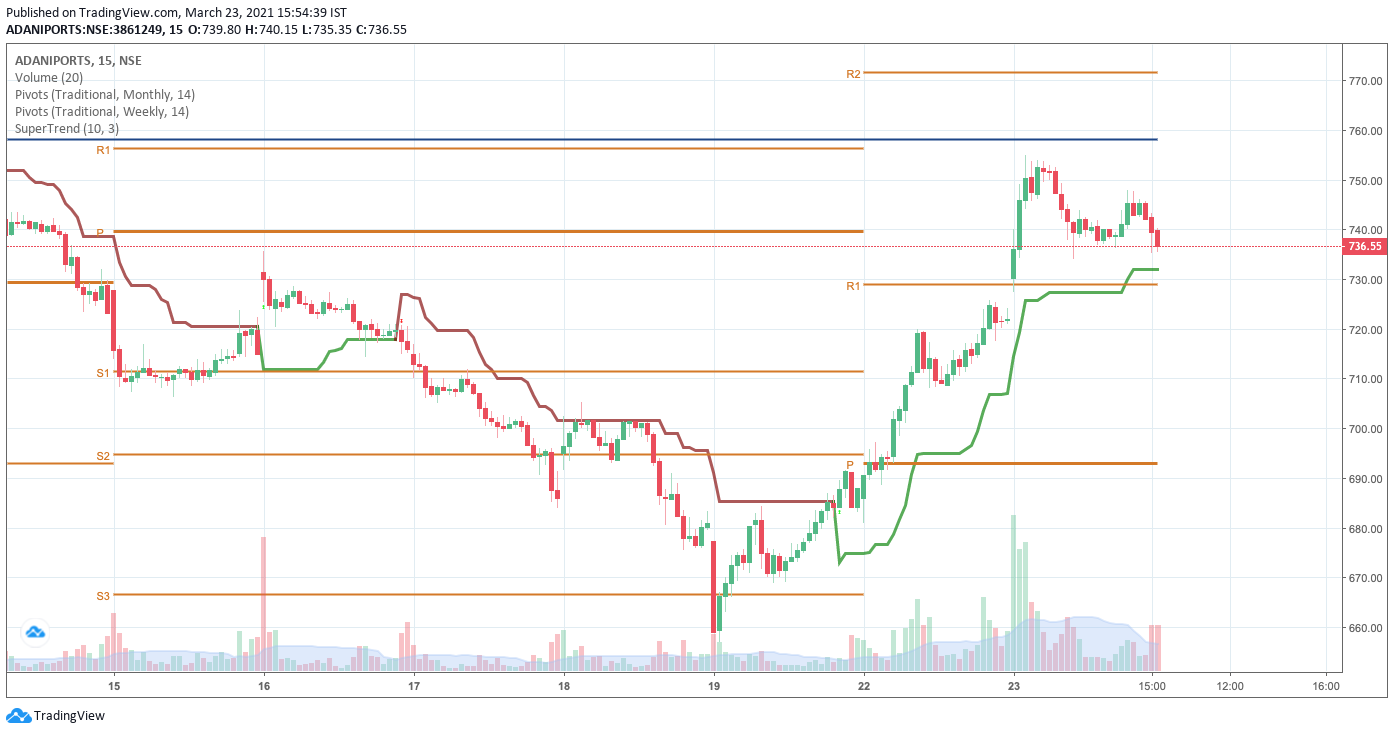Select the ADANIPORTS, 15, NSE legend title

click(x=78, y=61)
